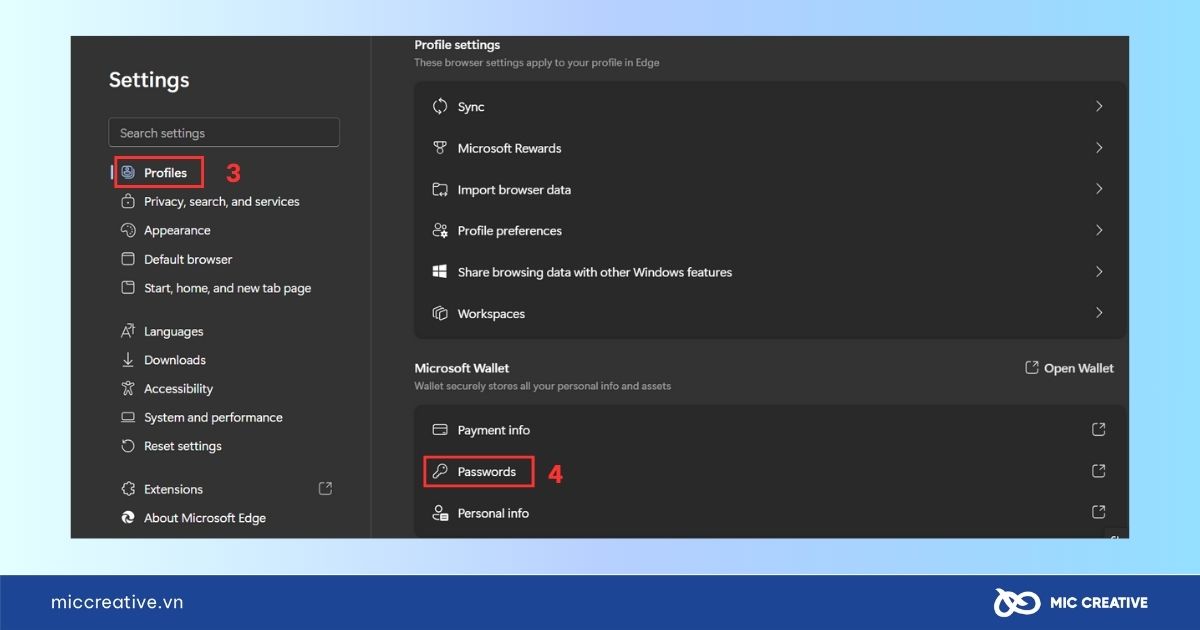Open About Microsoft Edge page

[205, 518]
